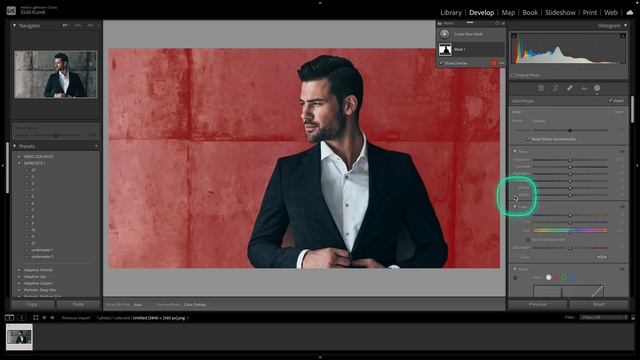The width and height of the screenshot is (640, 360).
Task: Select the blue curve channel circle
Action: coord(572,278)
